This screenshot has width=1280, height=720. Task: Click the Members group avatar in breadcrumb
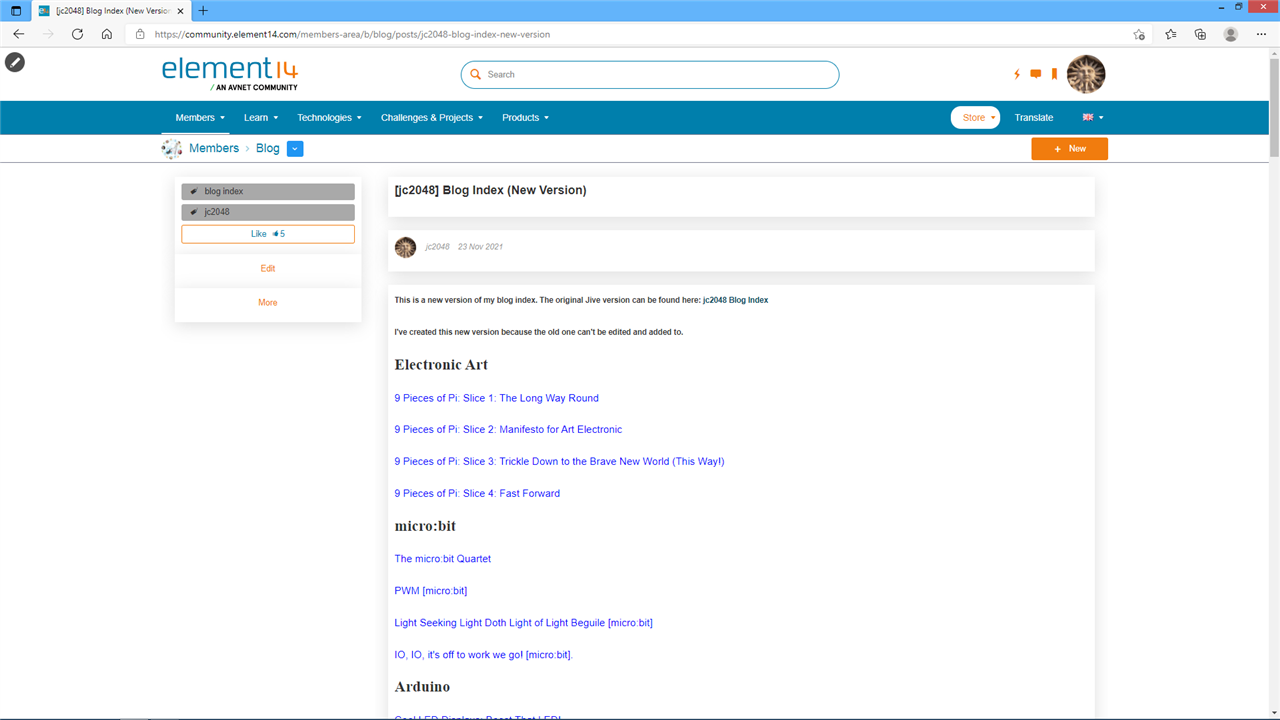pos(172,149)
